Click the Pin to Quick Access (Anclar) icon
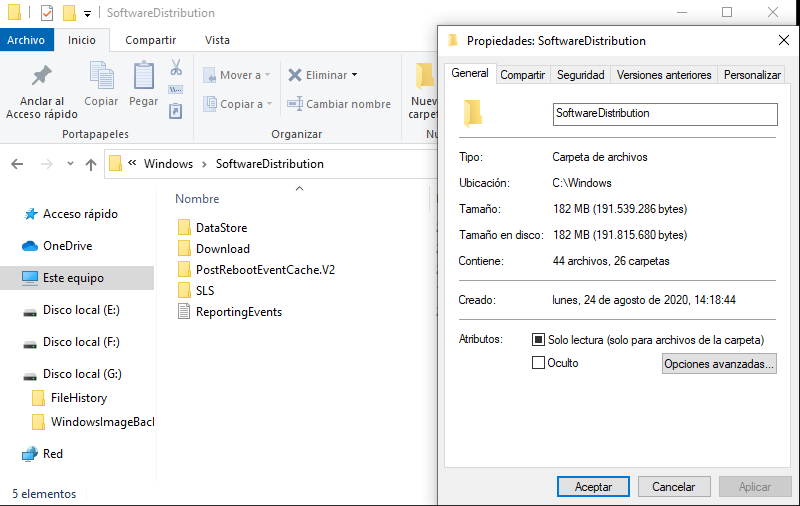Screen dimensions: 800x506 click(42, 76)
